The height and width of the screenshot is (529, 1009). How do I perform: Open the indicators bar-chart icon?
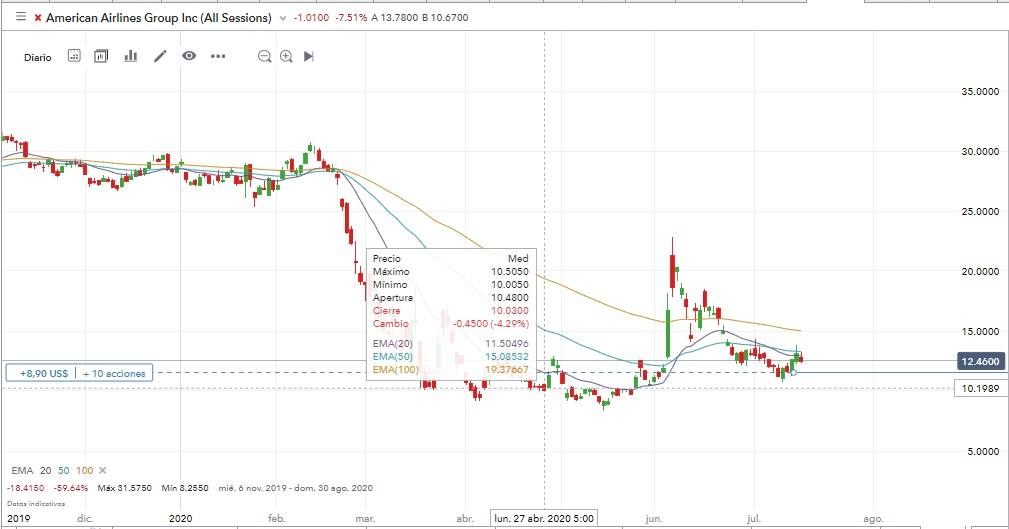pos(131,56)
